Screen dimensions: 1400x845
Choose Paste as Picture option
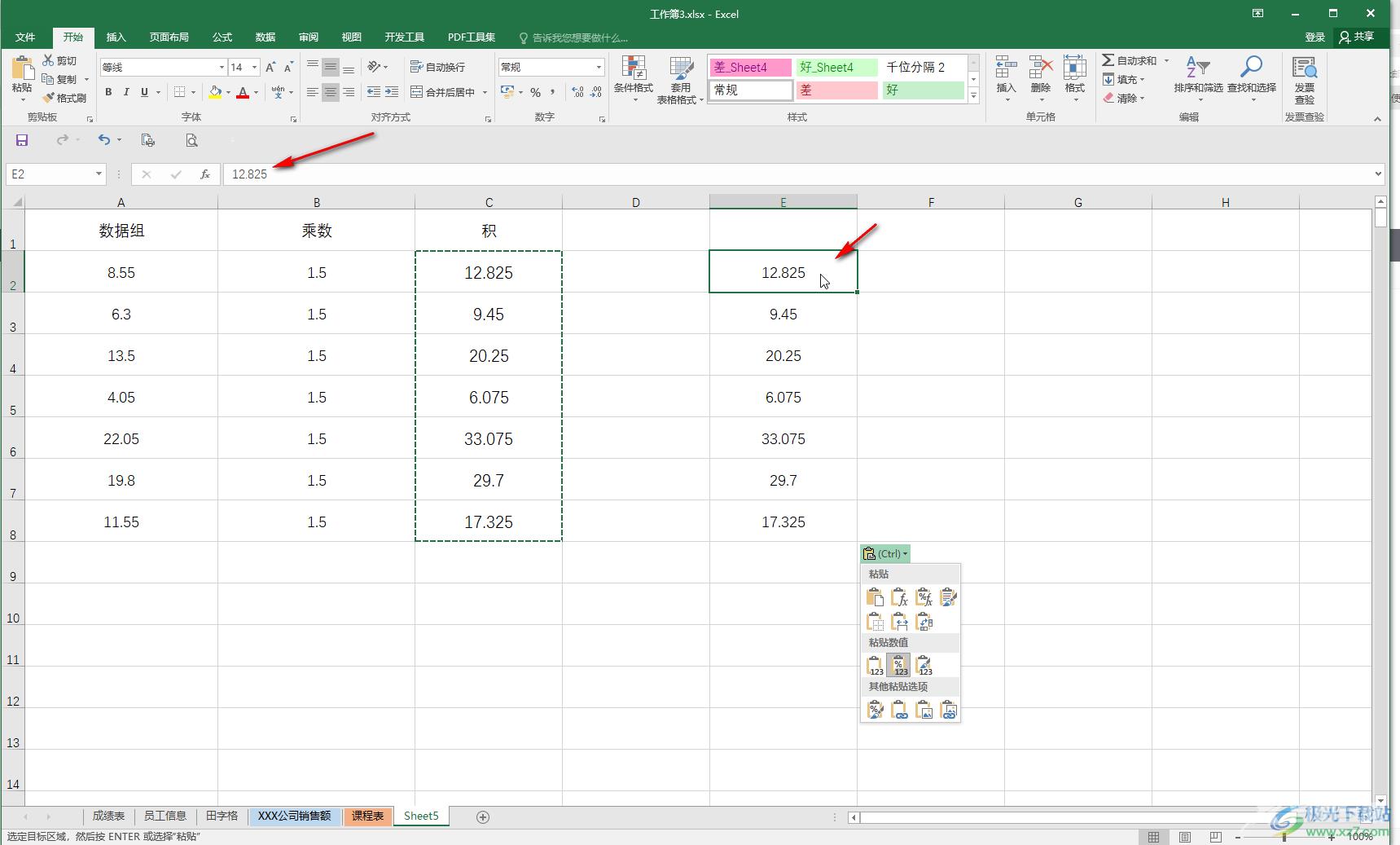click(x=924, y=711)
